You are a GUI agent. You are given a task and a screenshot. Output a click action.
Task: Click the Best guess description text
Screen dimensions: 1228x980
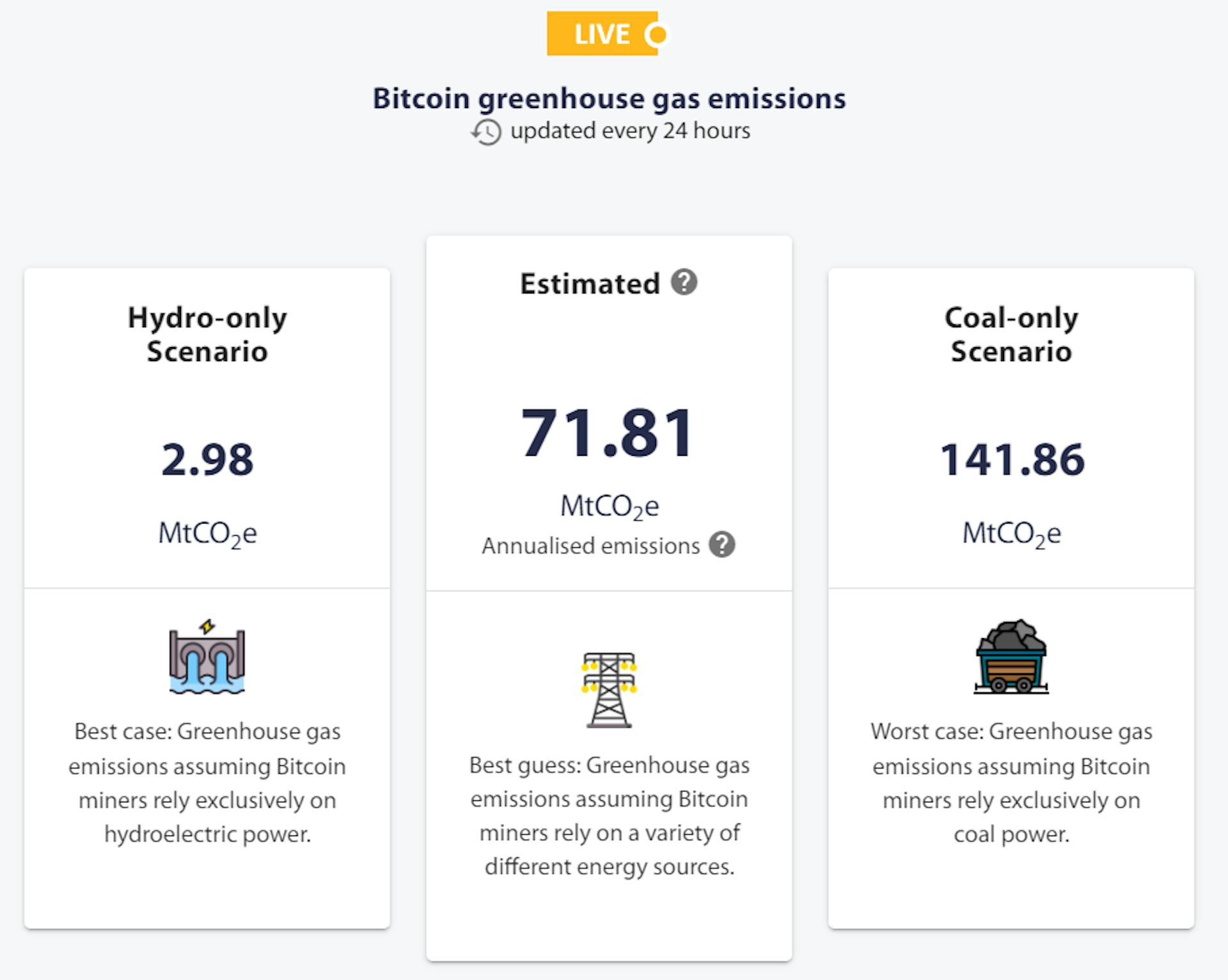(x=609, y=816)
